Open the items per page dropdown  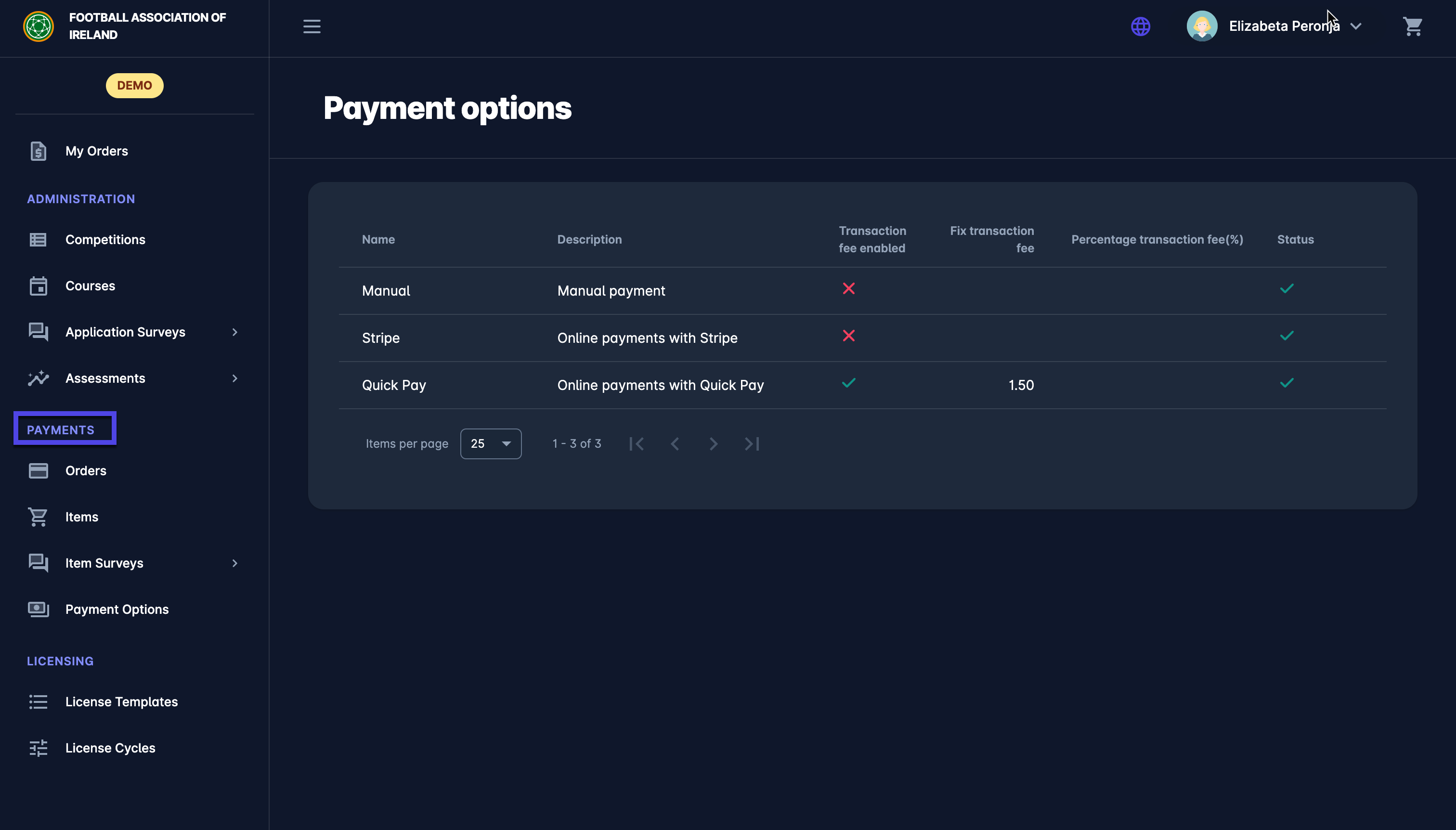(x=490, y=443)
